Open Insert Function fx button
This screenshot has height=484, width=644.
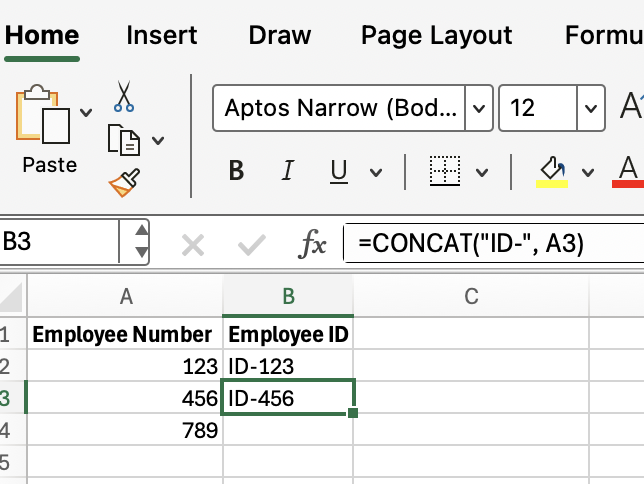312,244
